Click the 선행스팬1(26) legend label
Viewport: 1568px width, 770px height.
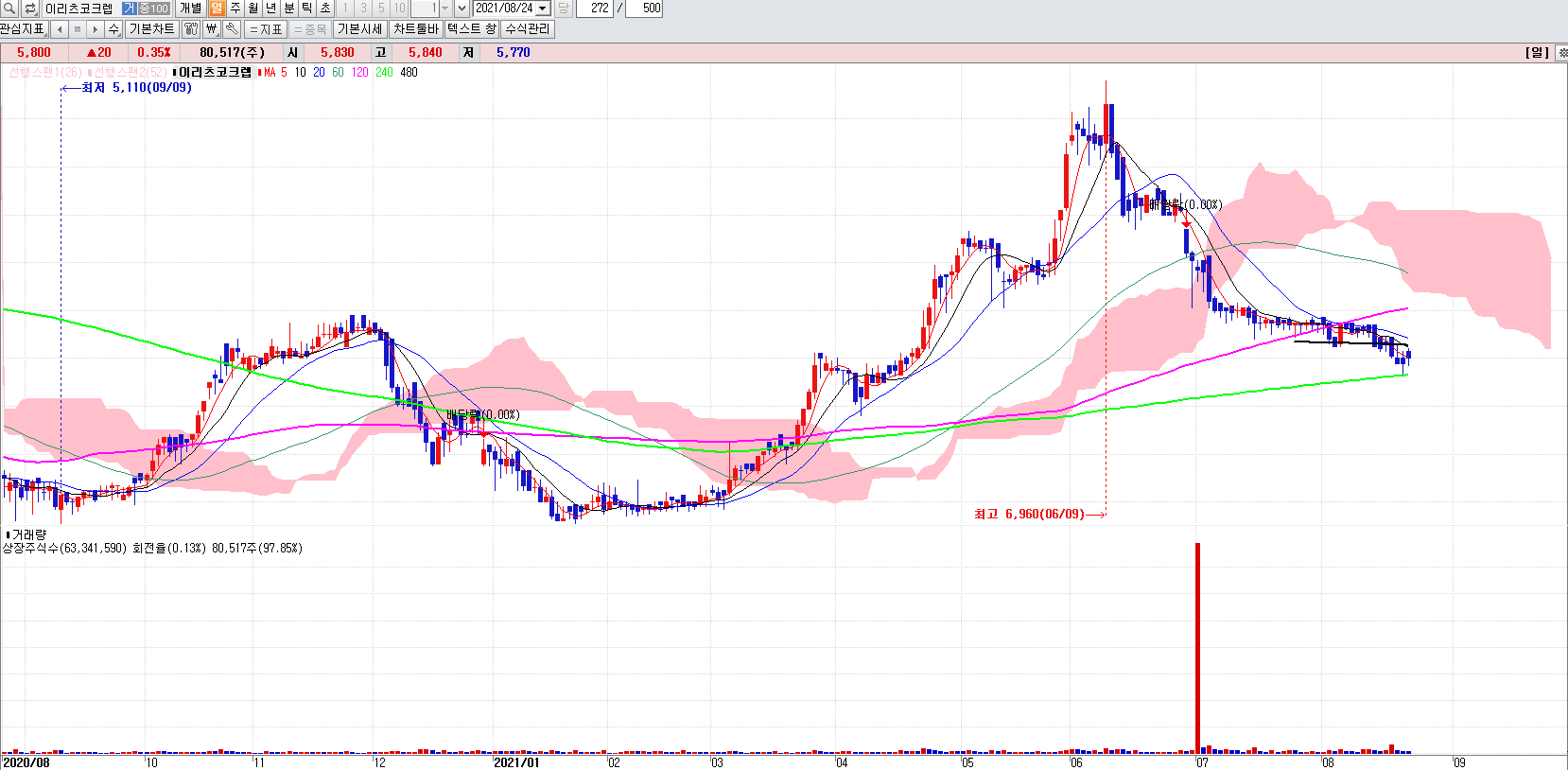(45, 72)
